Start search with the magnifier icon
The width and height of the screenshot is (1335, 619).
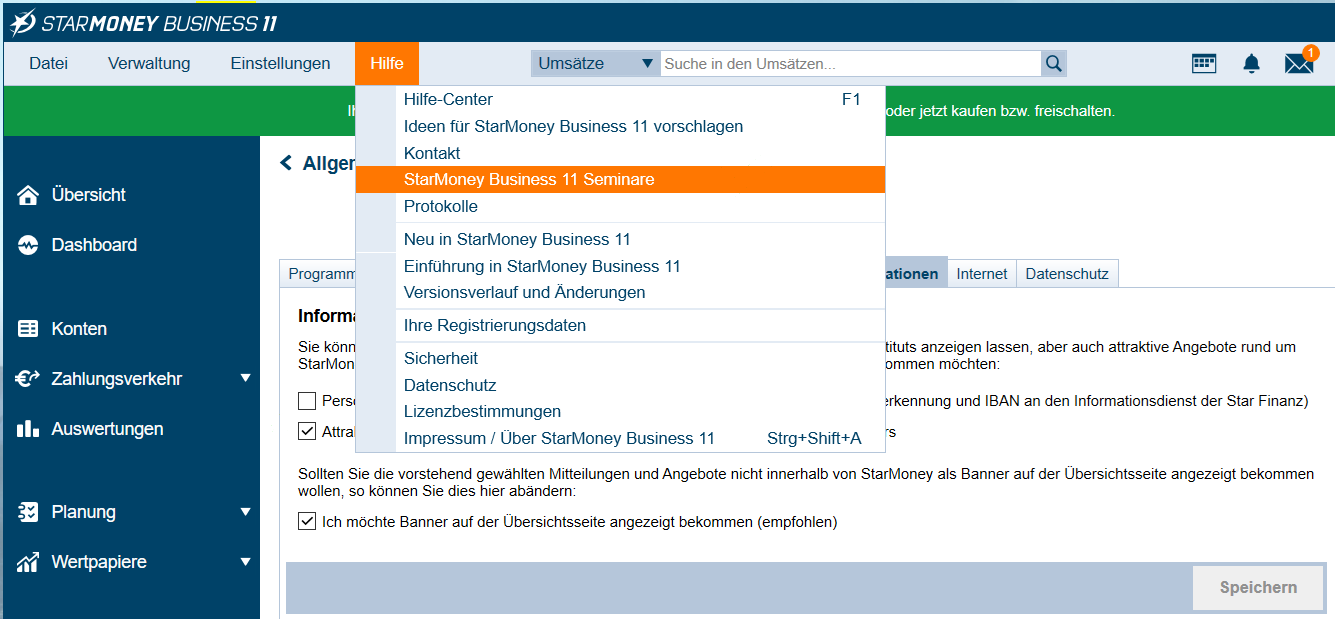click(1053, 62)
